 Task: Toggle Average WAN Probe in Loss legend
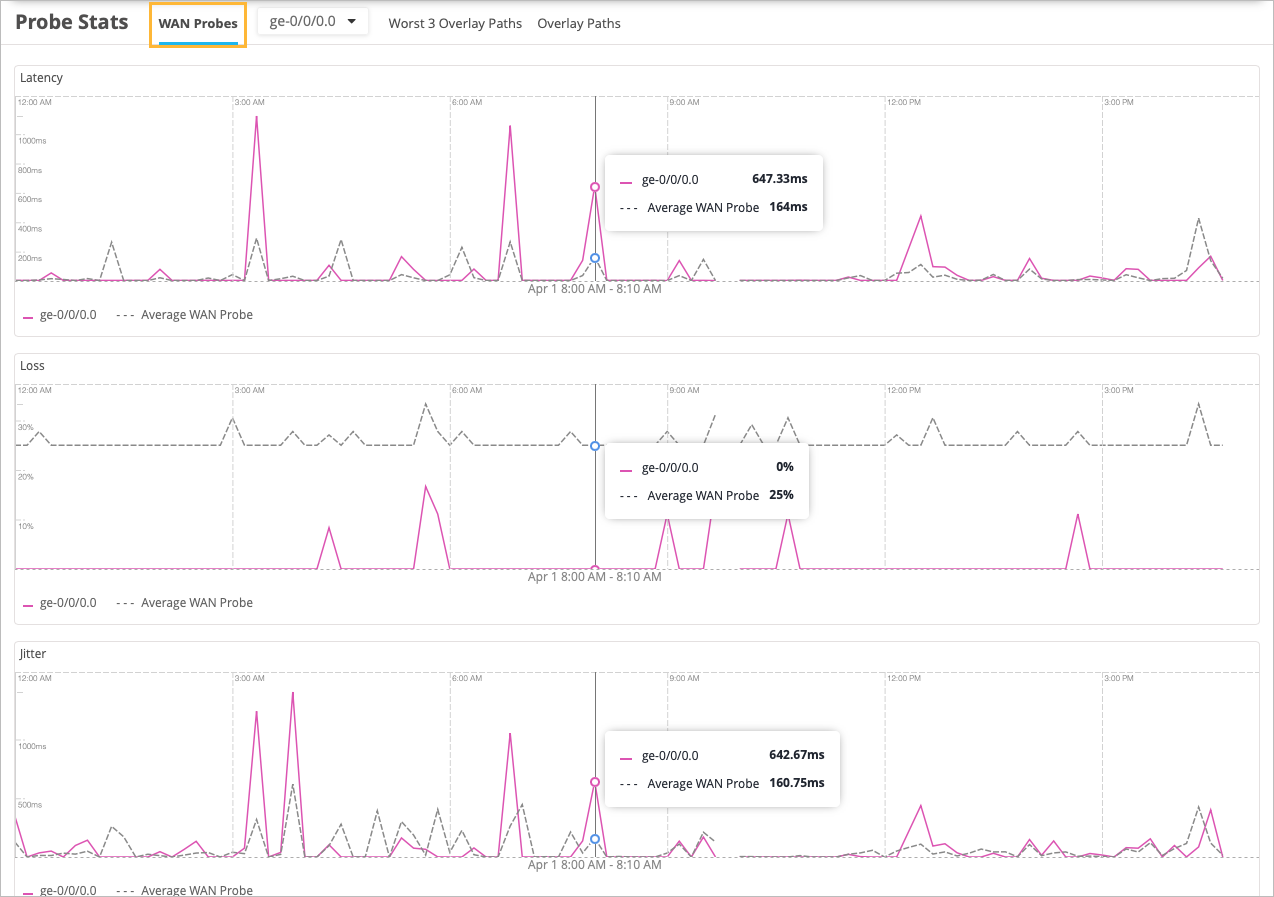click(184, 603)
